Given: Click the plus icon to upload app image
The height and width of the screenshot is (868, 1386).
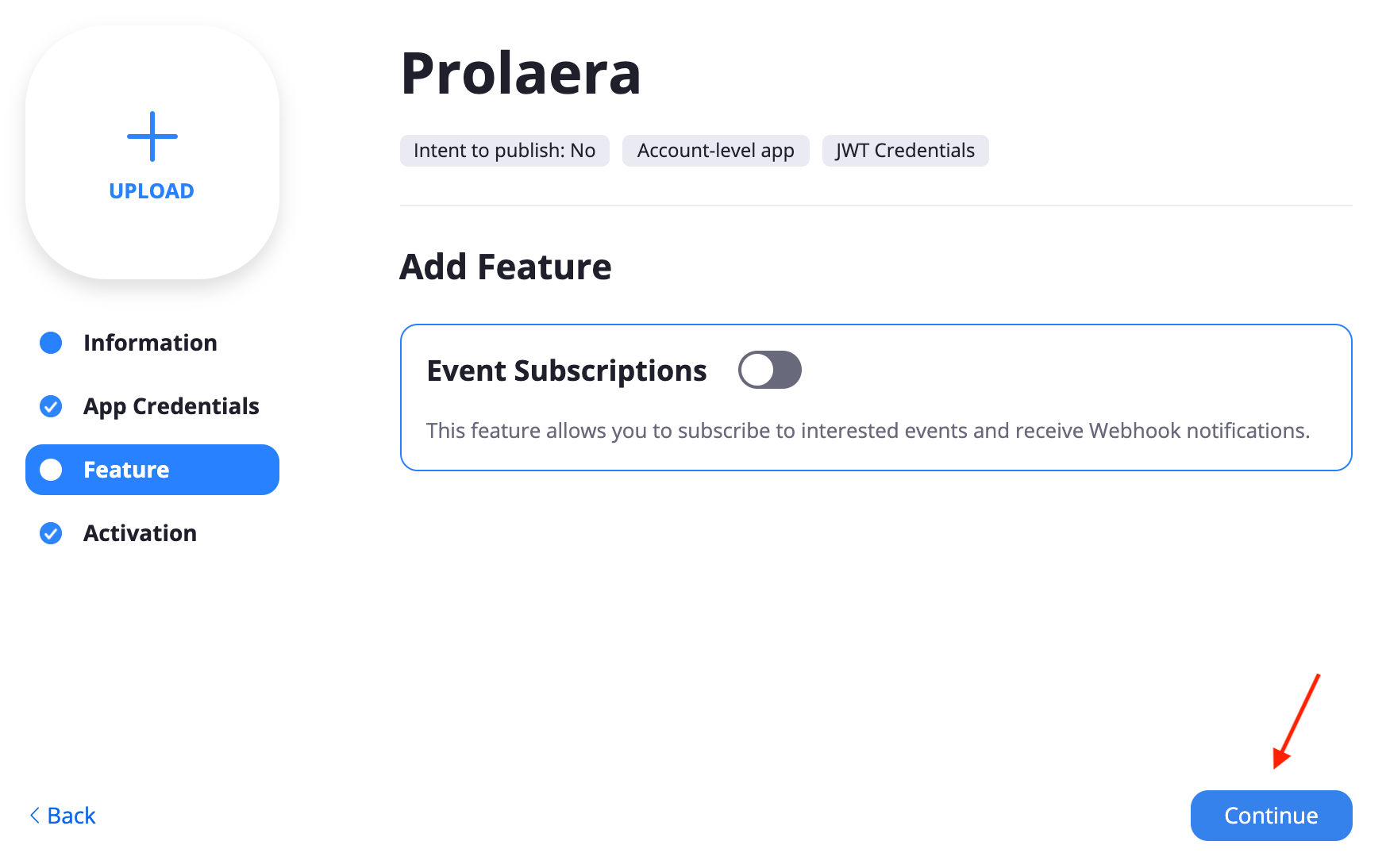Looking at the screenshot, I should click(152, 136).
